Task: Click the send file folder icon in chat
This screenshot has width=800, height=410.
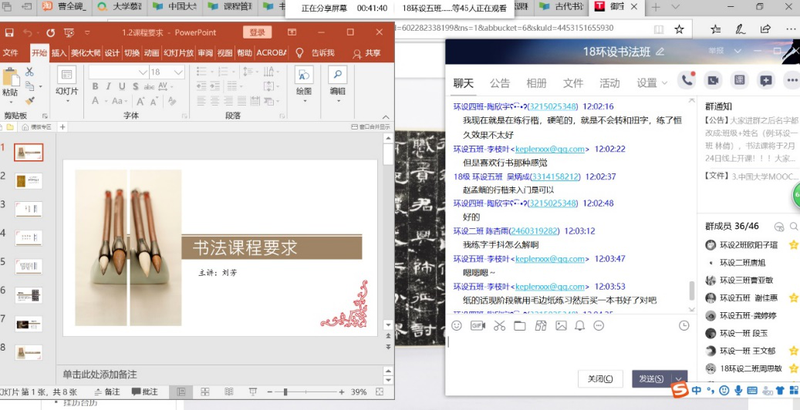Action: [x=520, y=325]
